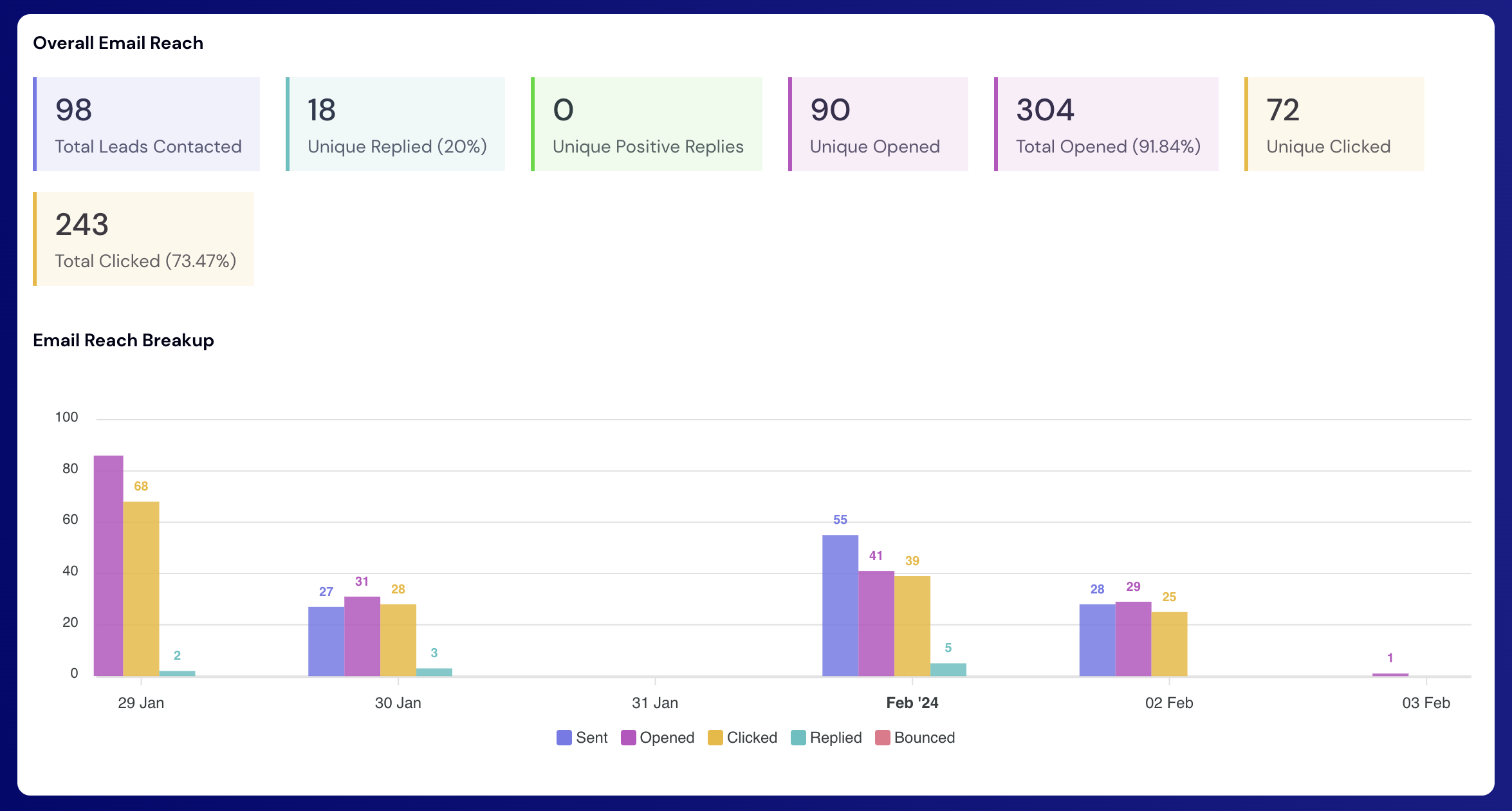Toggle the Bounced legend entry
1512x811 pixels.
click(915, 738)
